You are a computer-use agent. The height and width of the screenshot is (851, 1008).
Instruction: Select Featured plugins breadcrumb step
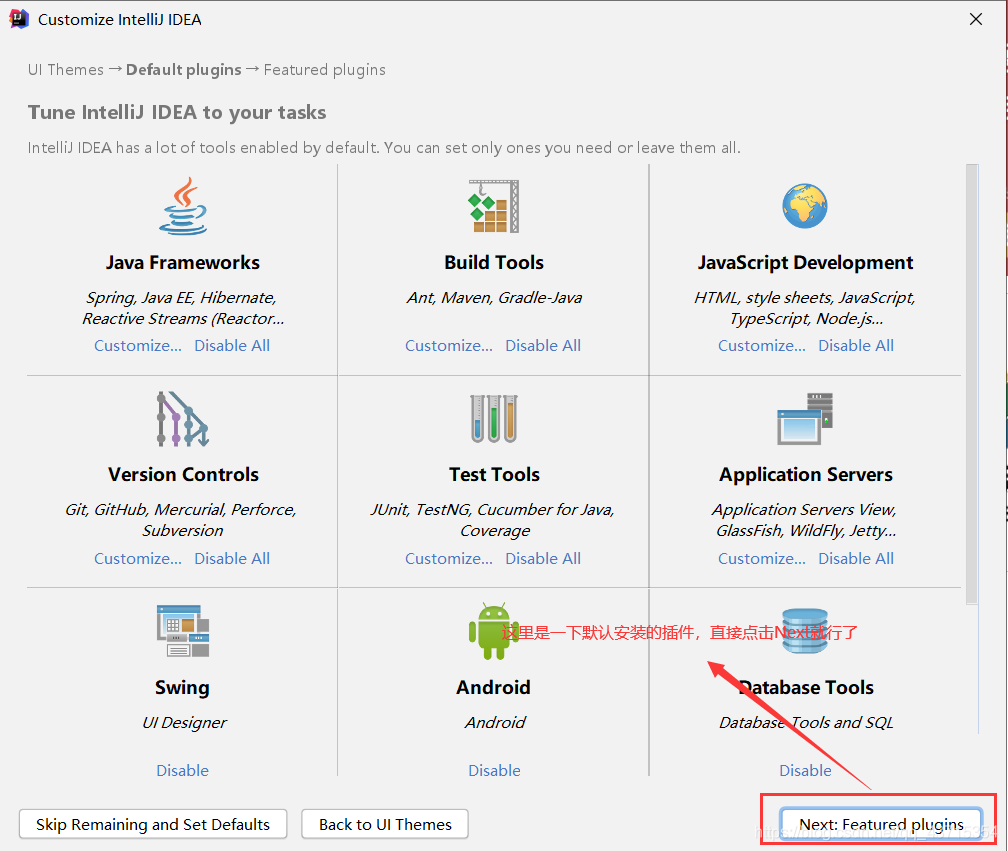tap(325, 69)
